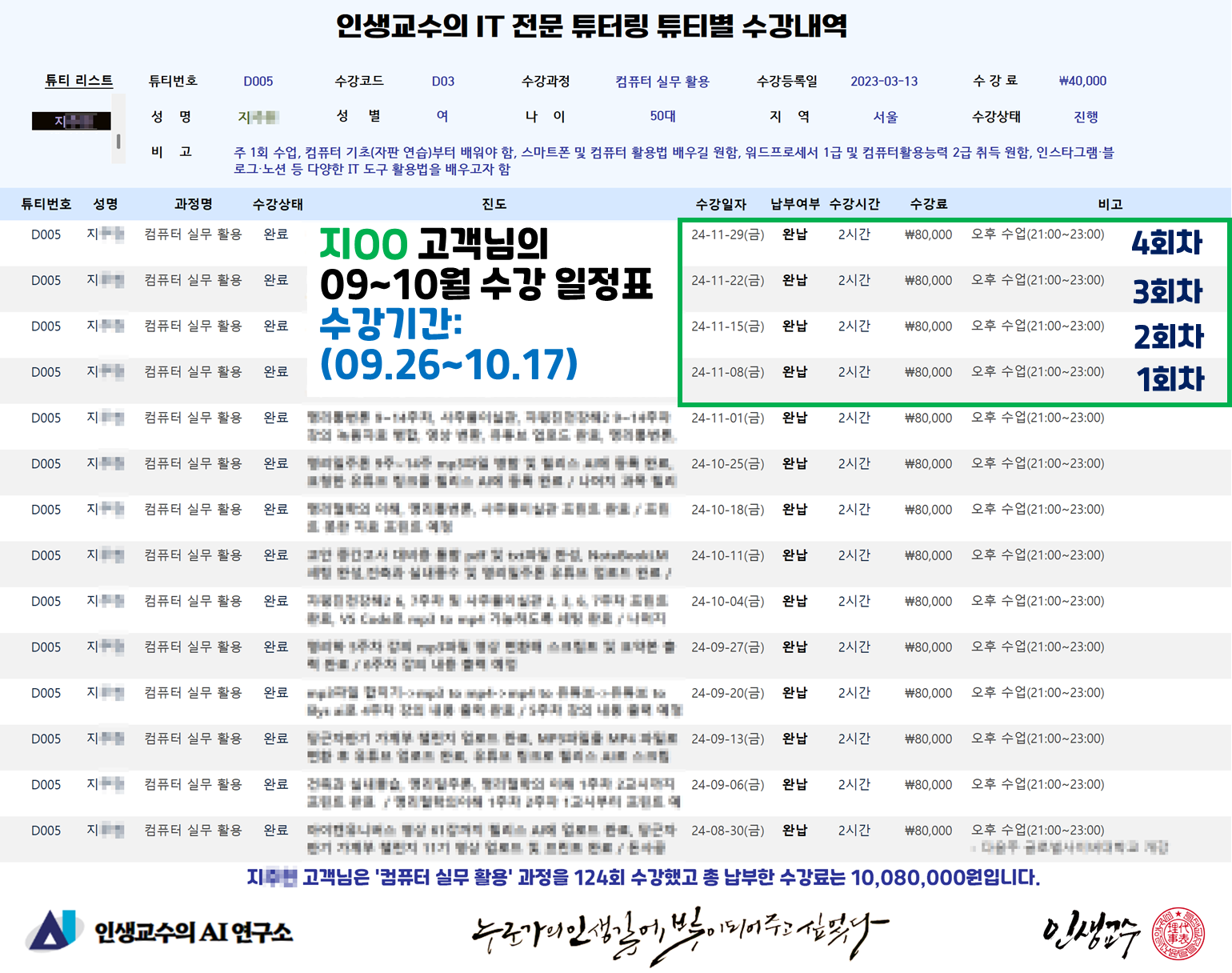The height and width of the screenshot is (973, 1232).
Task: Select date cell 24-11-08(금)
Action: [x=727, y=372]
